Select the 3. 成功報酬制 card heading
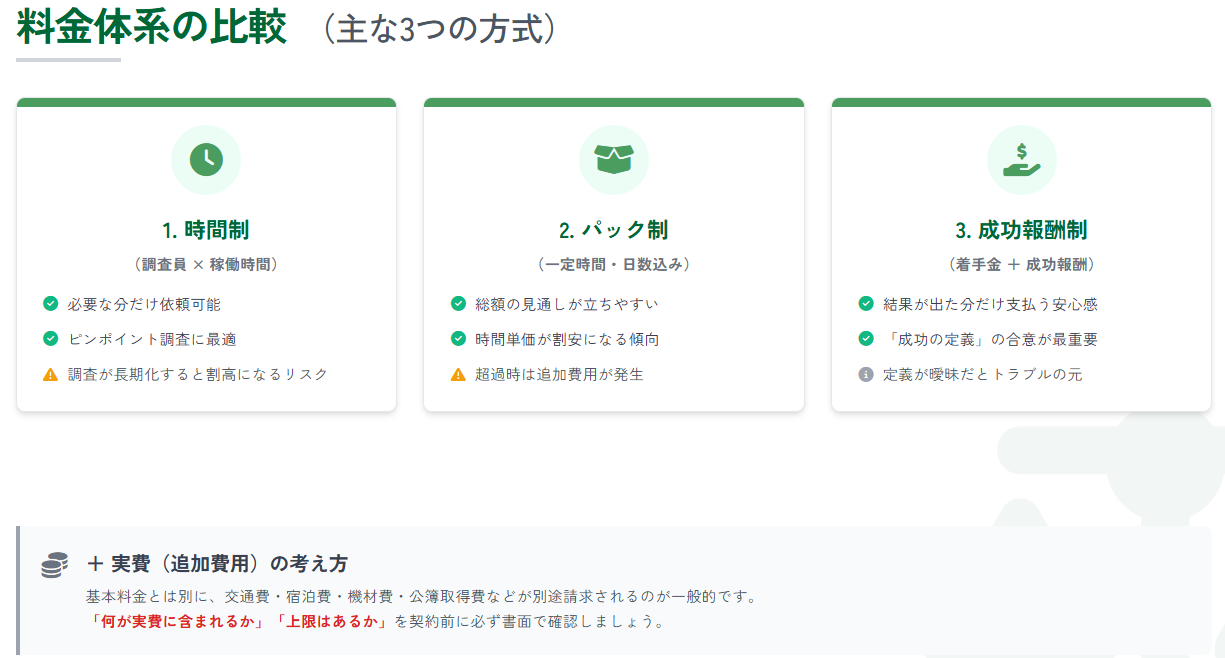The width and height of the screenshot is (1225, 658). point(1021,230)
